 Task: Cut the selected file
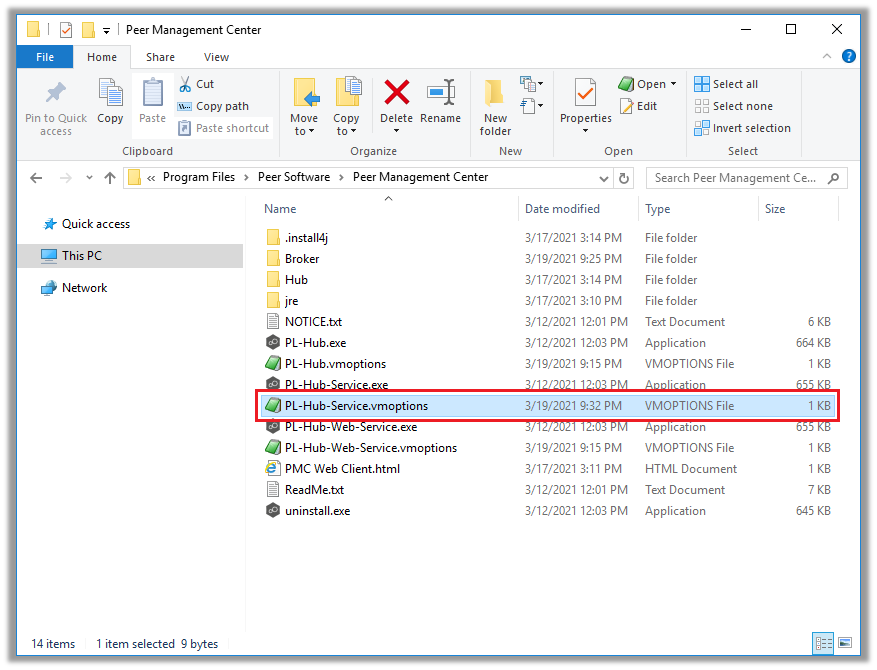tap(203, 85)
